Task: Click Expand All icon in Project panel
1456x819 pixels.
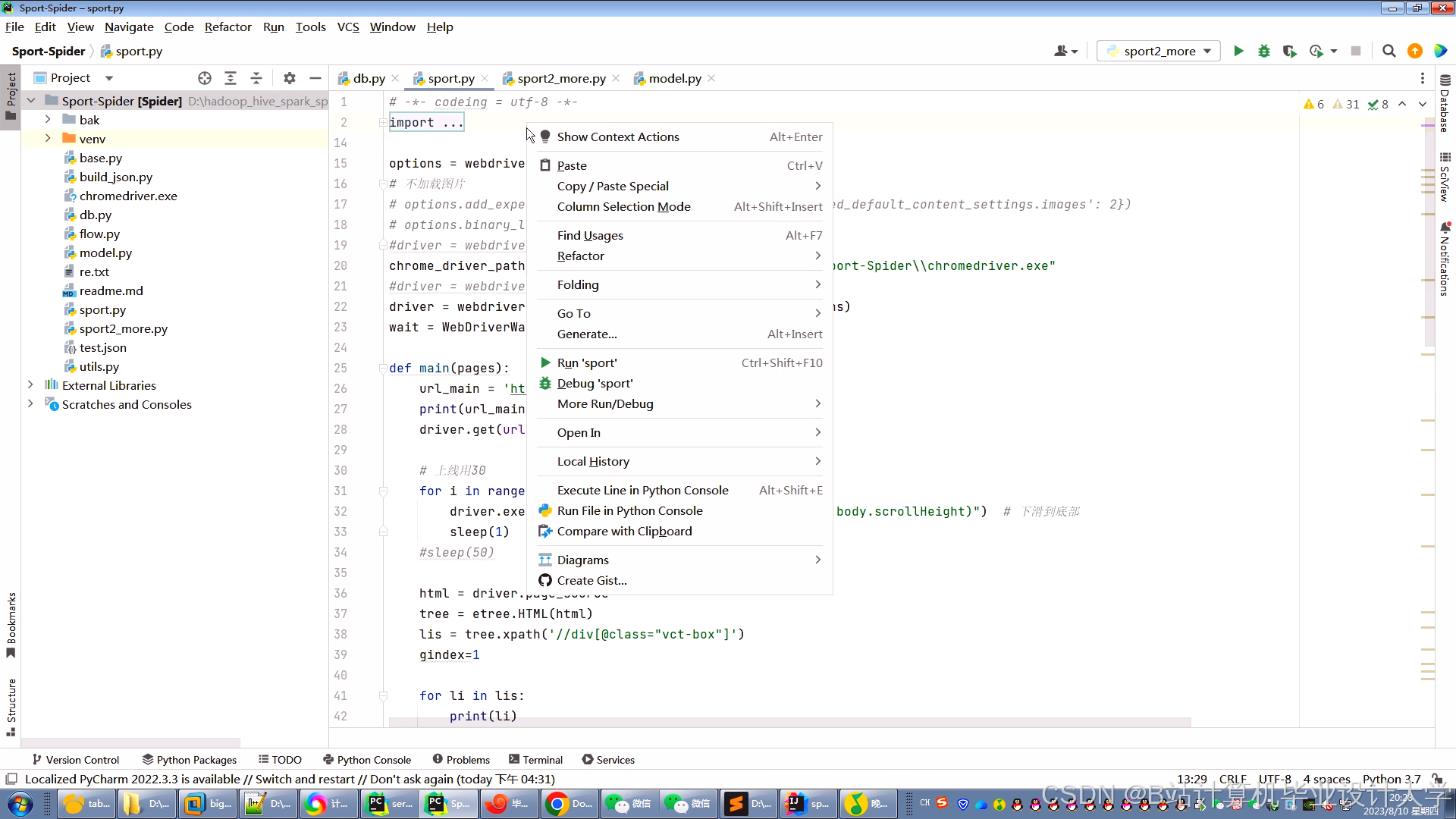Action: [231, 78]
